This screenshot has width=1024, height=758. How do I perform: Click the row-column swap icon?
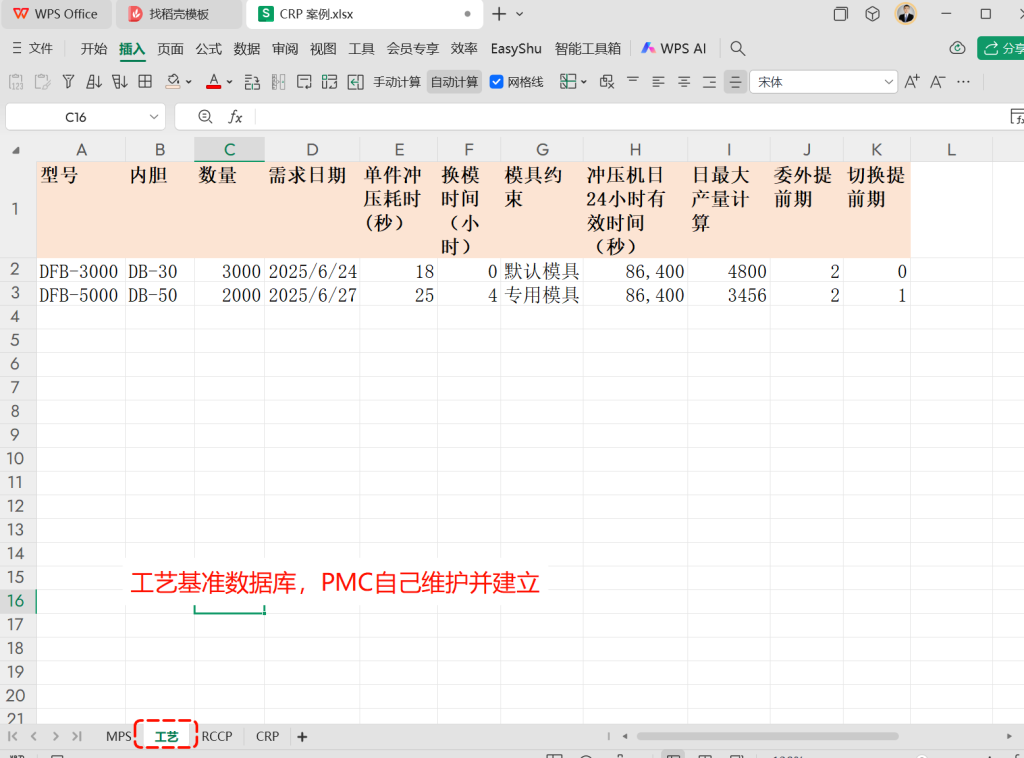330,82
